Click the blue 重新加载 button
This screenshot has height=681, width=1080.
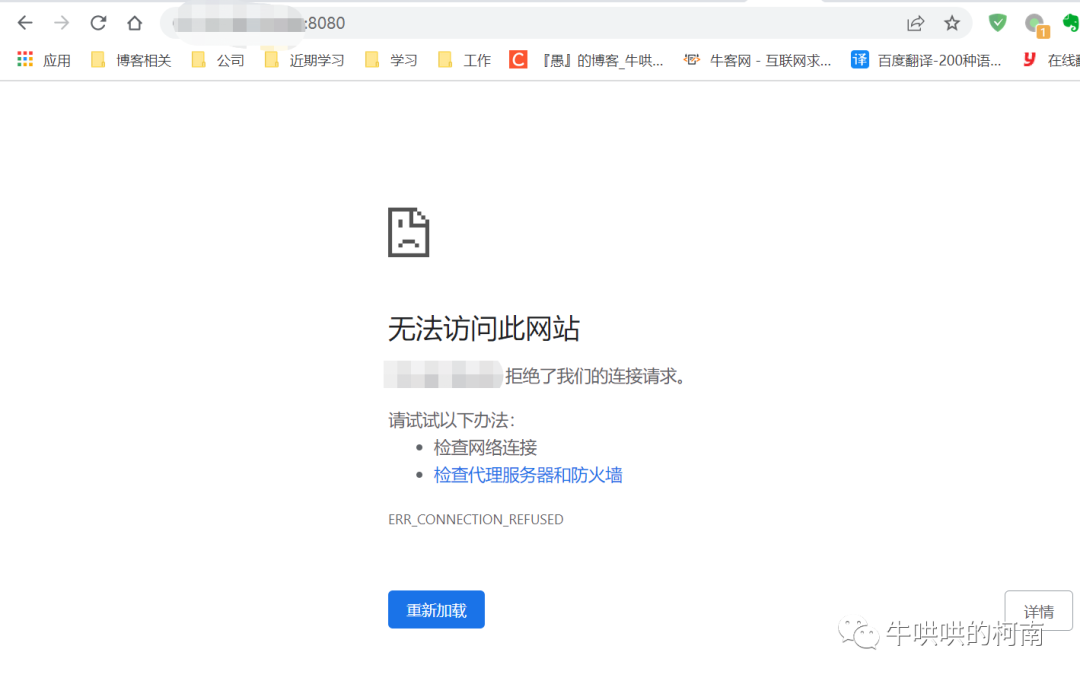(x=436, y=609)
